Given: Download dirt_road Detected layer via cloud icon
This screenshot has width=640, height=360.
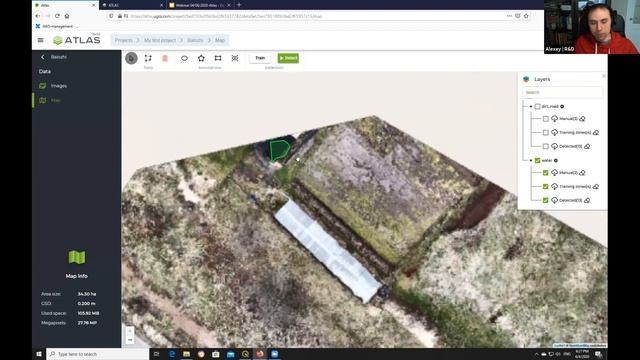Looking at the screenshot, I should point(554,146).
